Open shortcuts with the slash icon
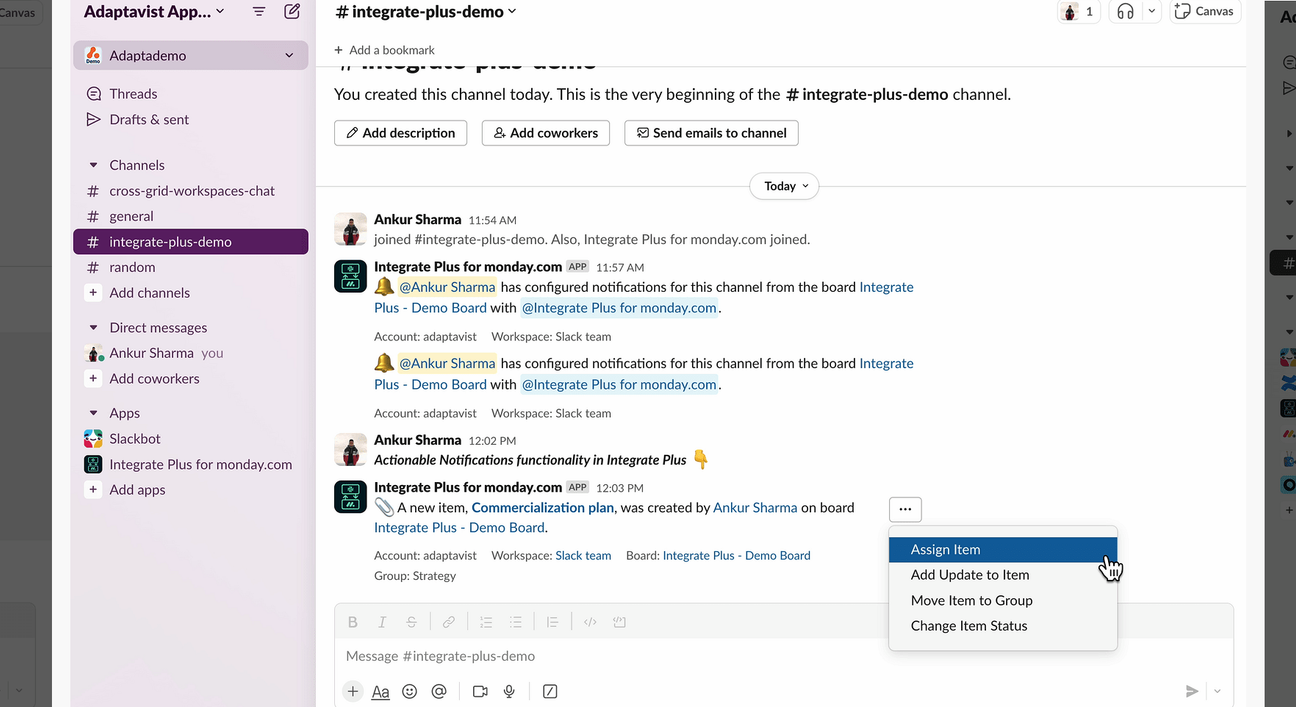The image size is (1296, 707). coord(550,691)
